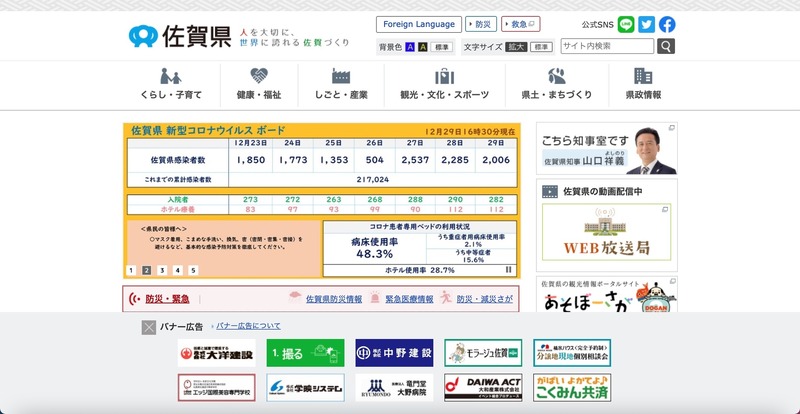
Task: Click the magnifier site search button
Action: (x=666, y=46)
